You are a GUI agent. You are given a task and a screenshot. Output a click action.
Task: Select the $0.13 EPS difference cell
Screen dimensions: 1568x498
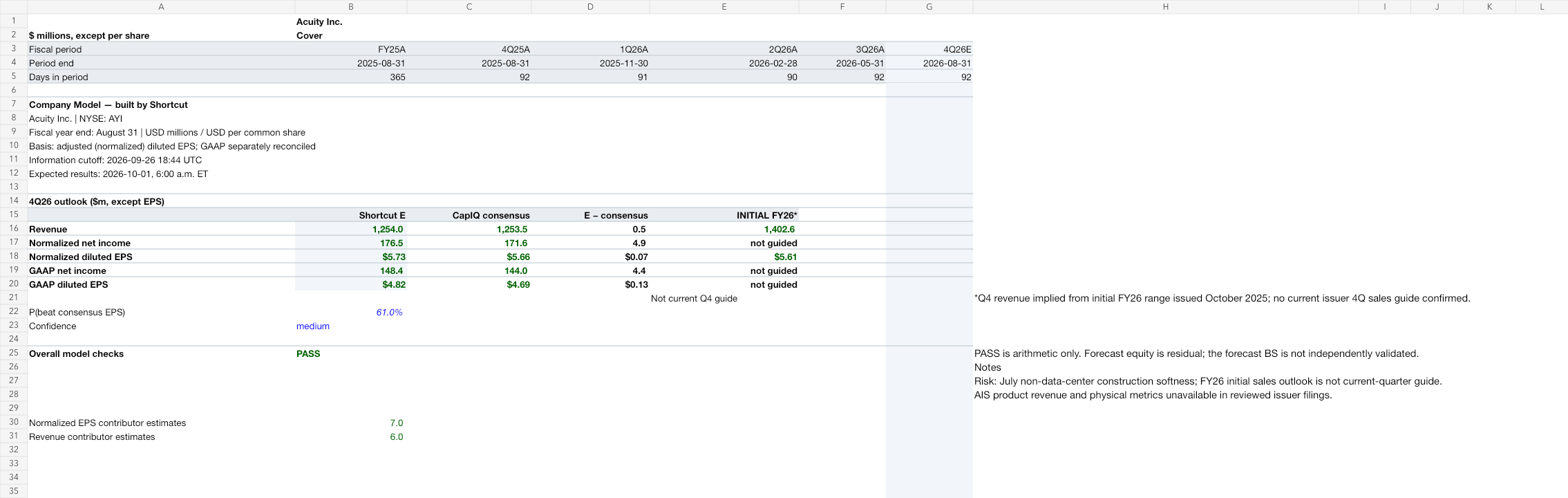pyautogui.click(x=591, y=284)
